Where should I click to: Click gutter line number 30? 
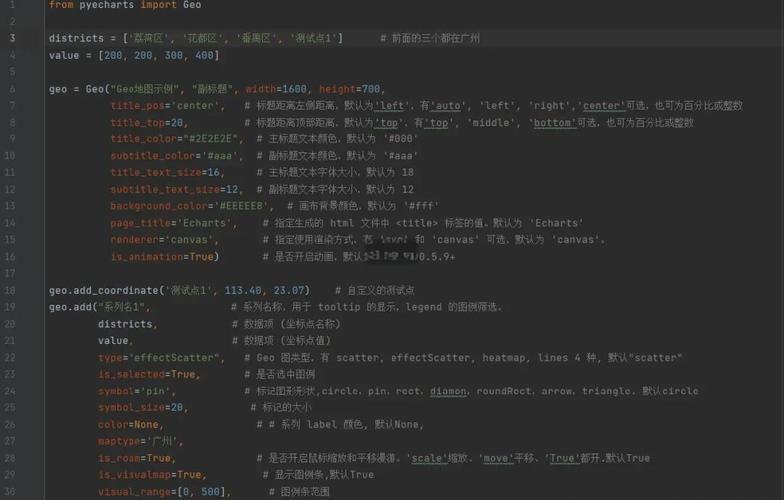[10, 492]
